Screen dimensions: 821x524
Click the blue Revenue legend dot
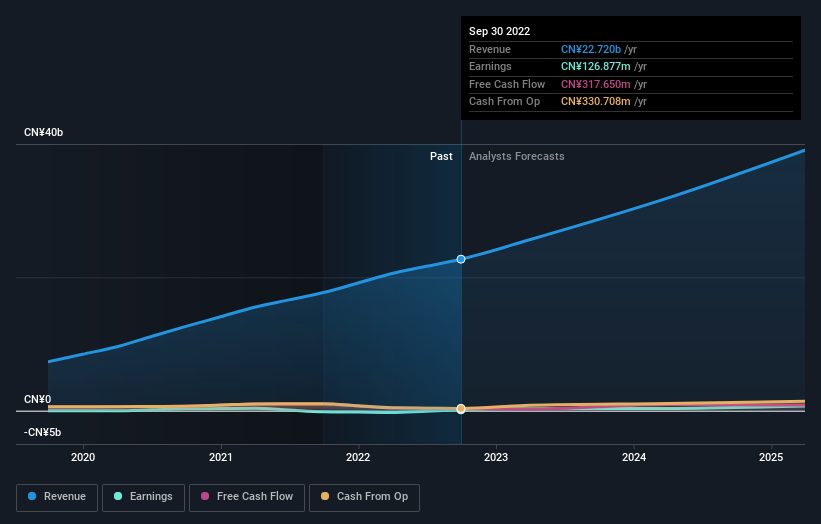(32, 496)
